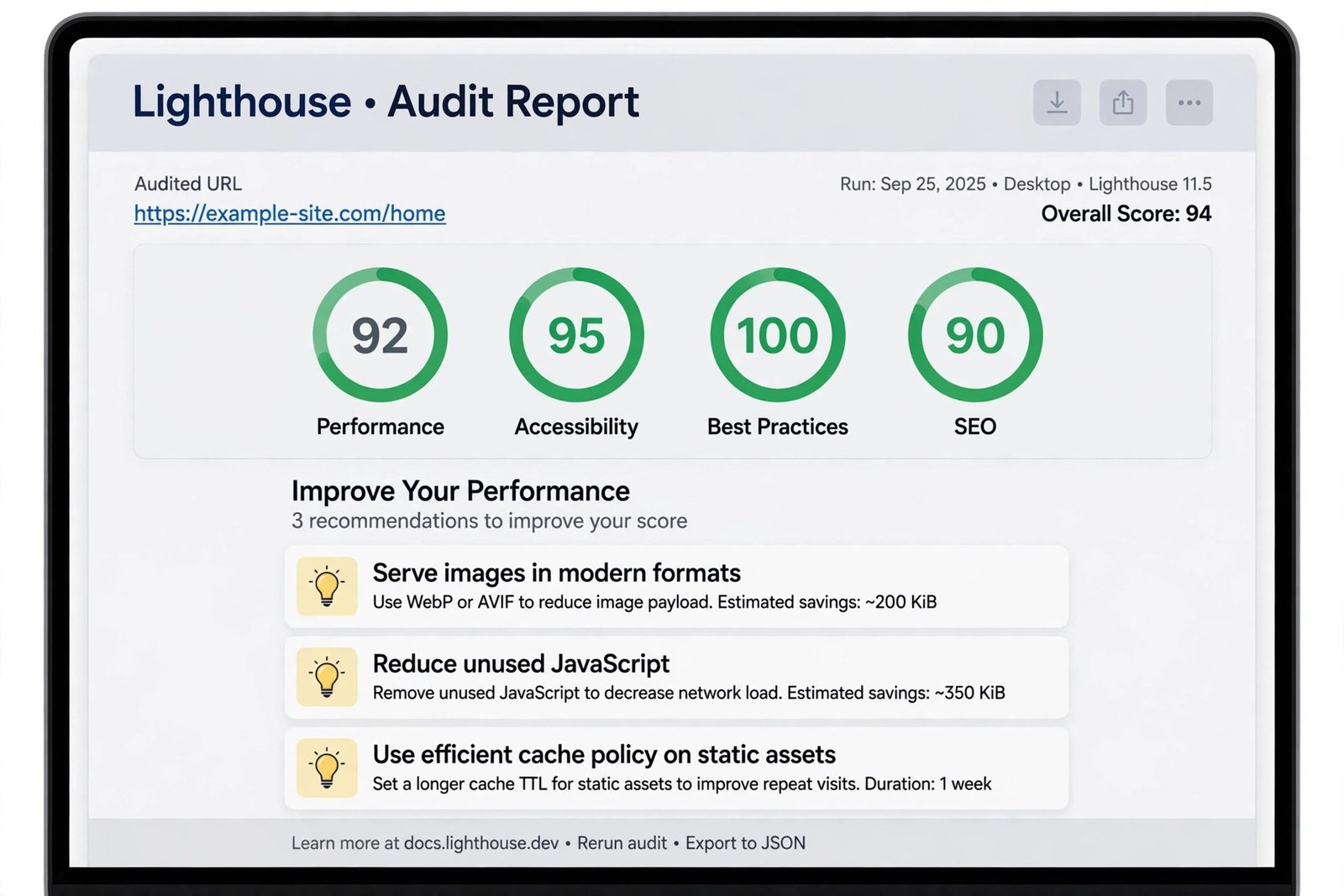Viewport: 1344px width, 896px height.
Task: Select the Accessibility score gauge showing 95
Action: (x=576, y=335)
